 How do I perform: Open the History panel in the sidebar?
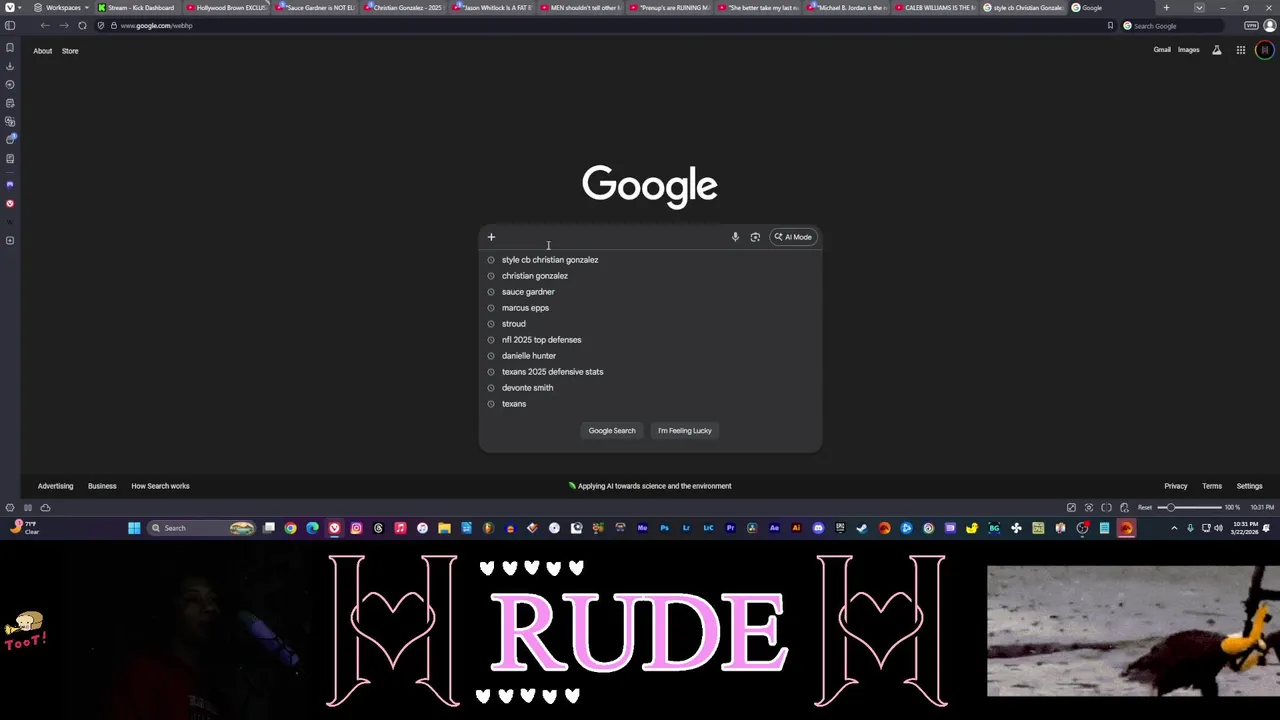tap(10, 84)
